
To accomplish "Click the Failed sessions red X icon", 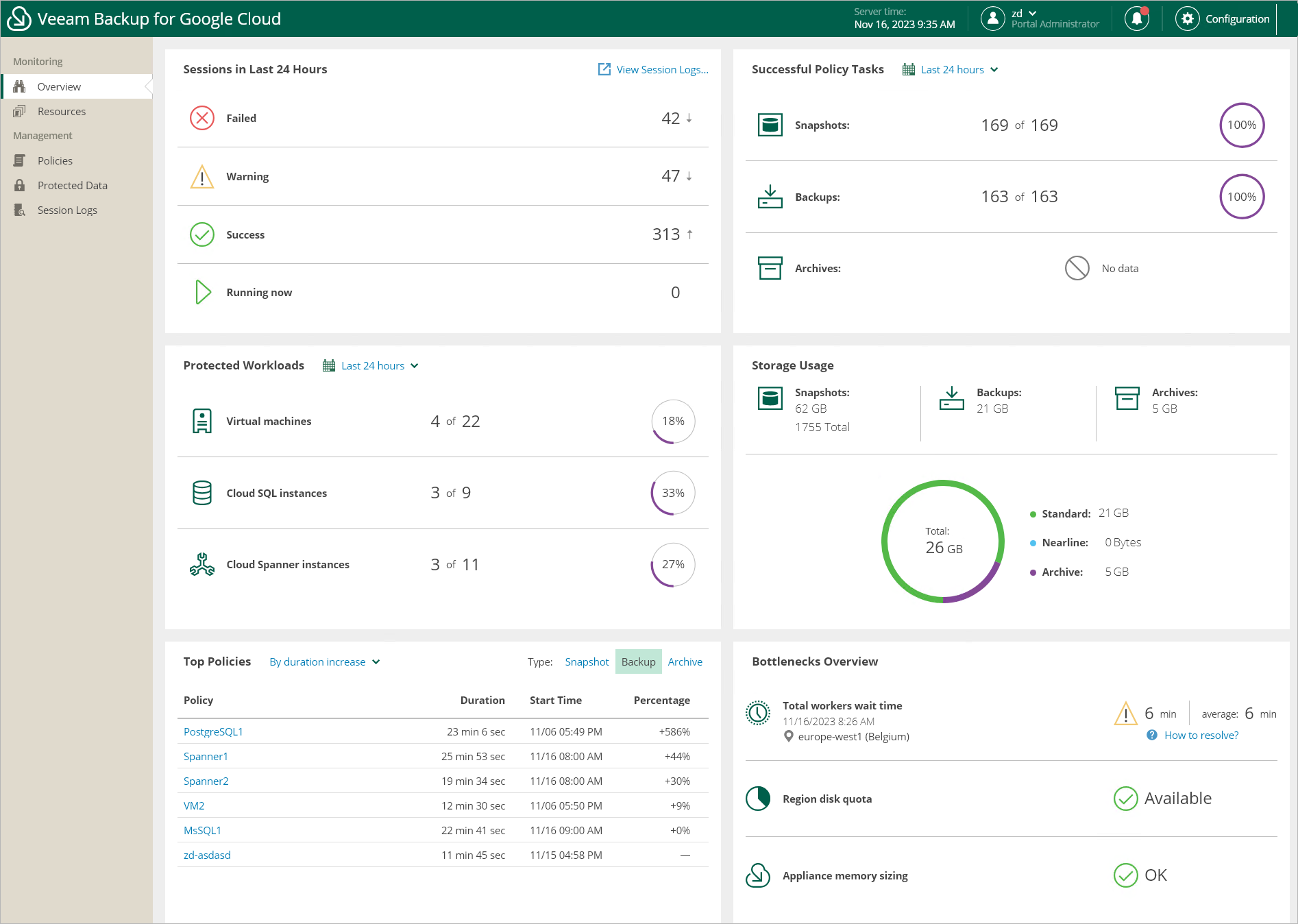I will (x=201, y=118).
